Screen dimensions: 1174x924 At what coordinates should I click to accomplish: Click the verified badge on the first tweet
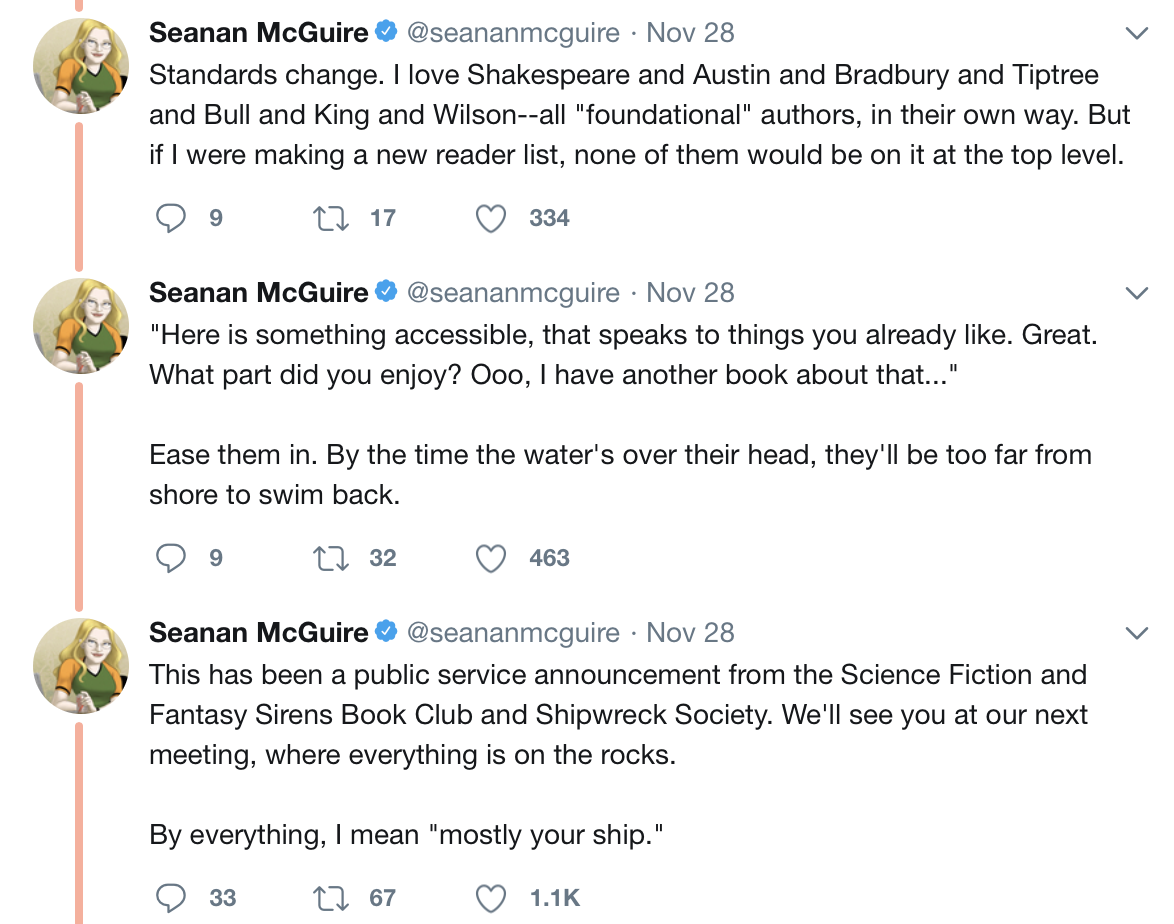(x=386, y=33)
